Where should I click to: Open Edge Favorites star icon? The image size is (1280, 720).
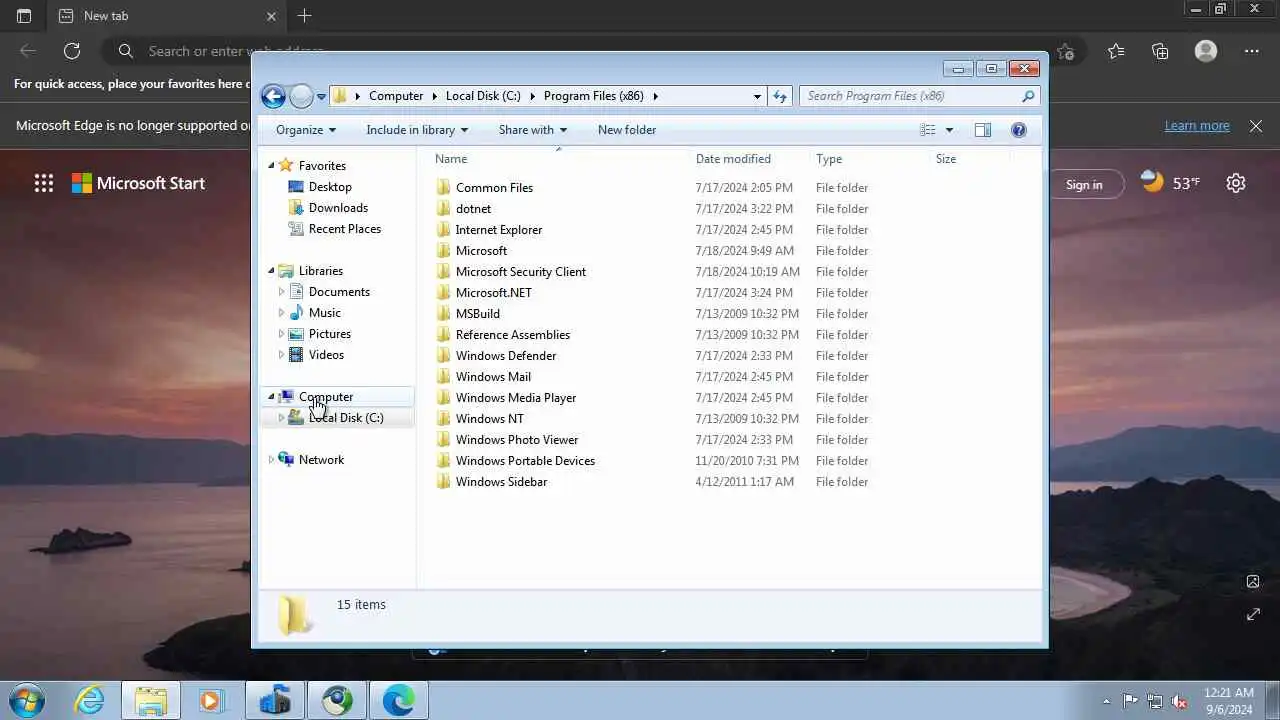tap(1116, 51)
